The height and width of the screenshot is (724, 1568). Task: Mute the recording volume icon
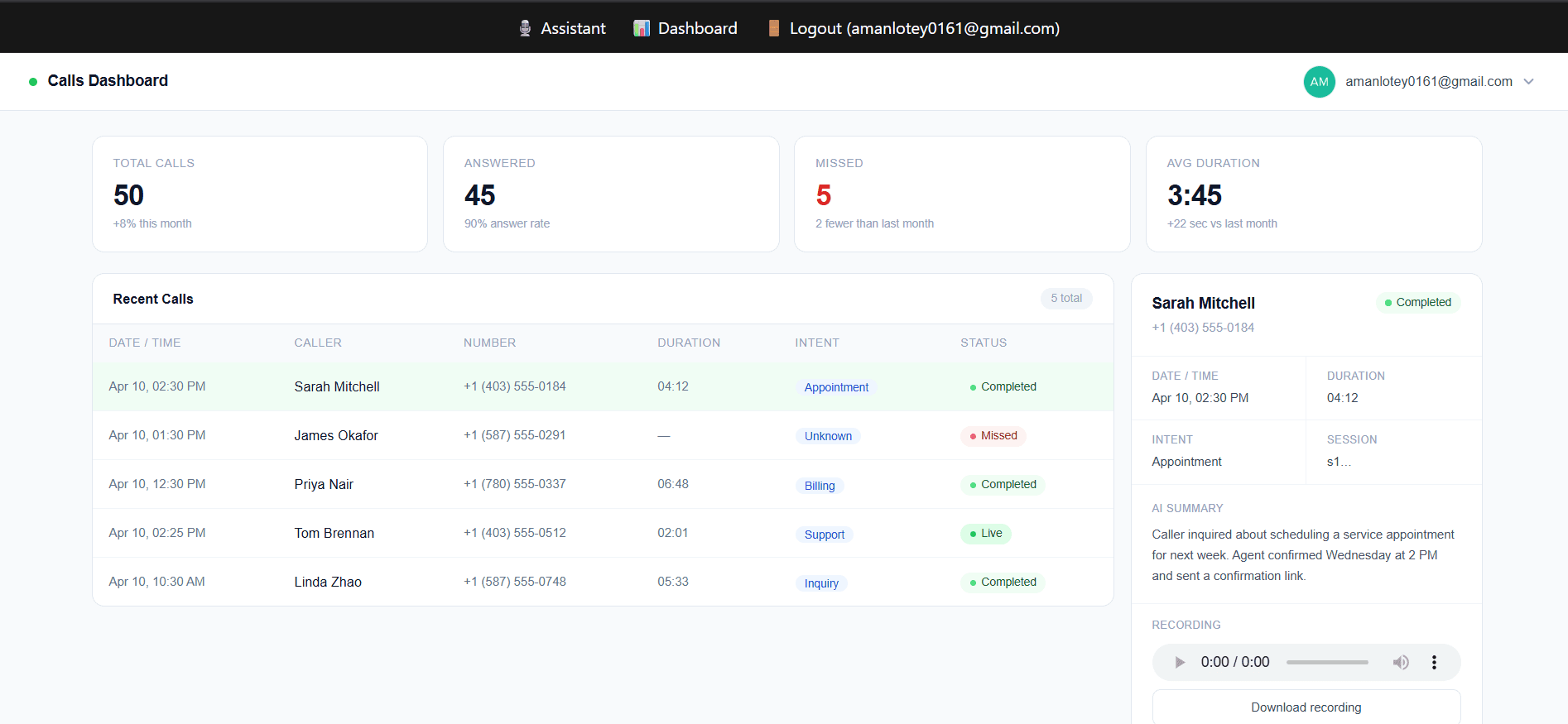click(1401, 662)
